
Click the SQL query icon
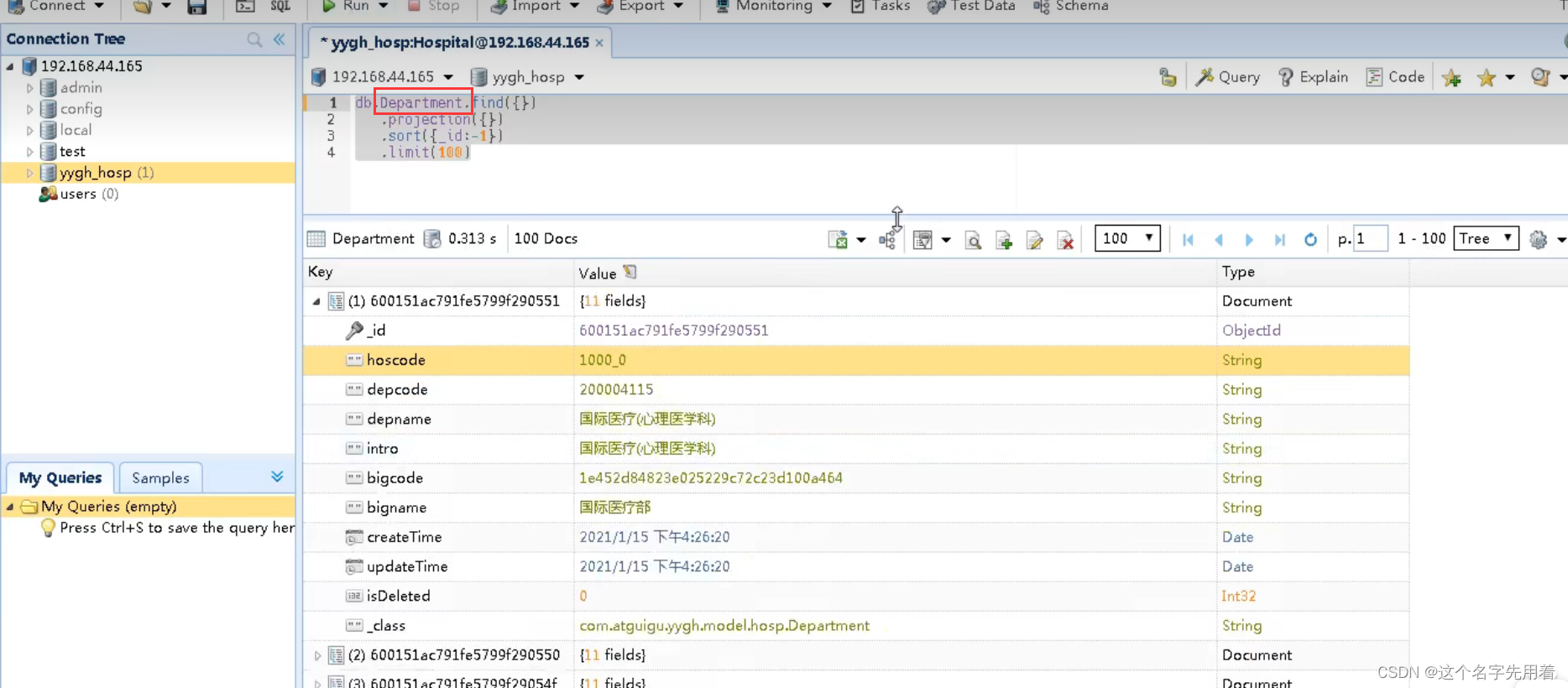pos(280,7)
